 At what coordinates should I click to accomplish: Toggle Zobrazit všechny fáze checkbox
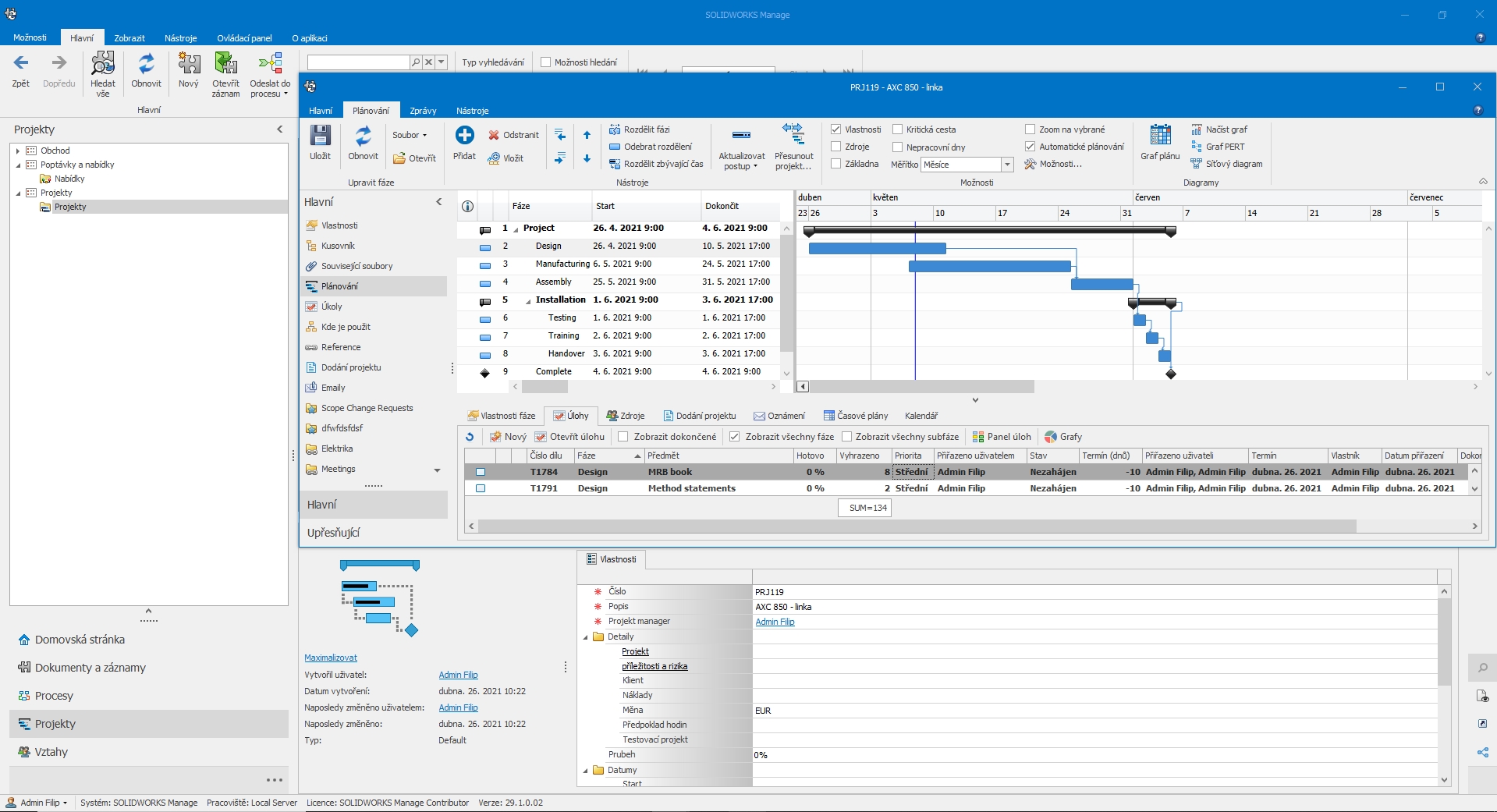tap(735, 437)
